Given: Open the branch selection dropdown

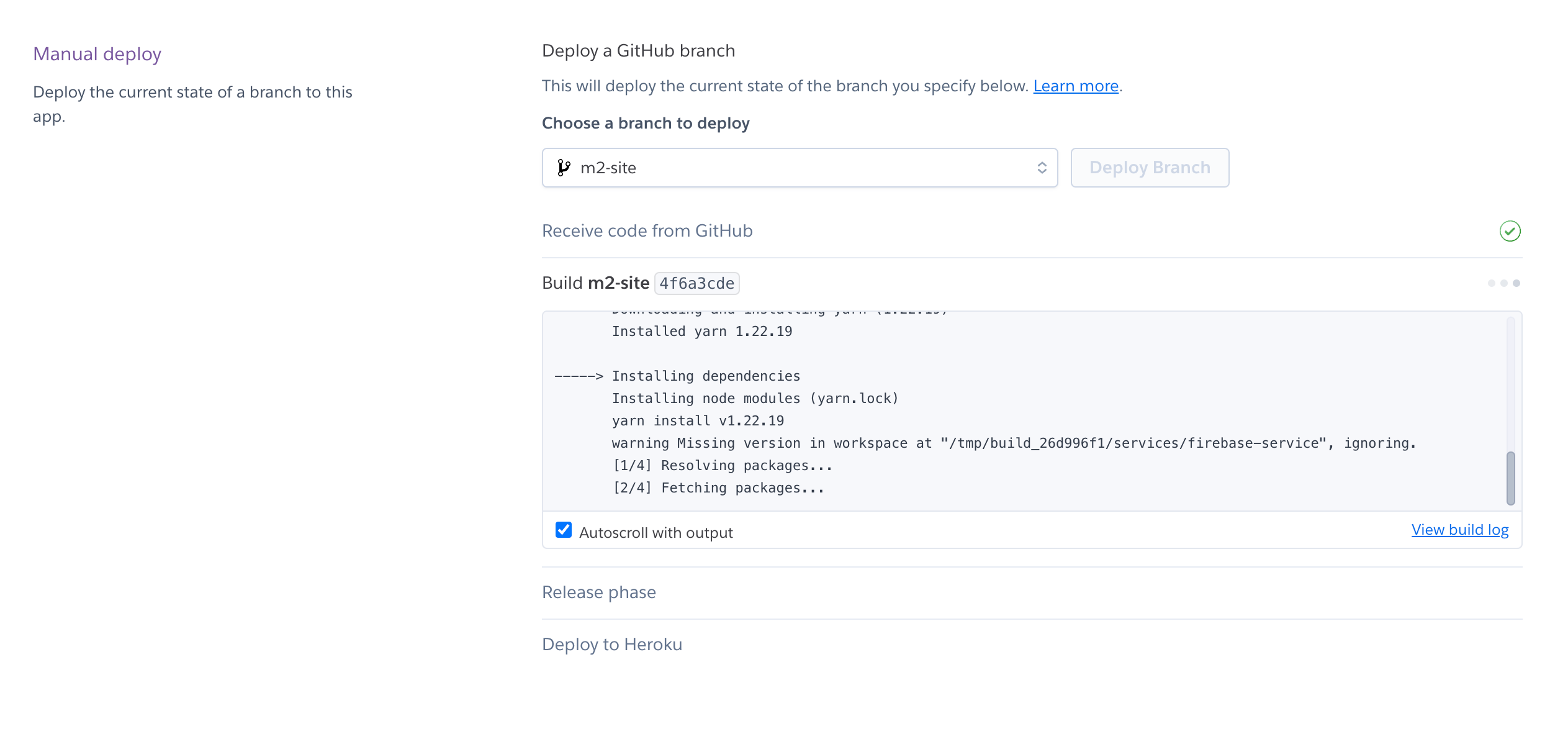Looking at the screenshot, I should tap(800, 168).
